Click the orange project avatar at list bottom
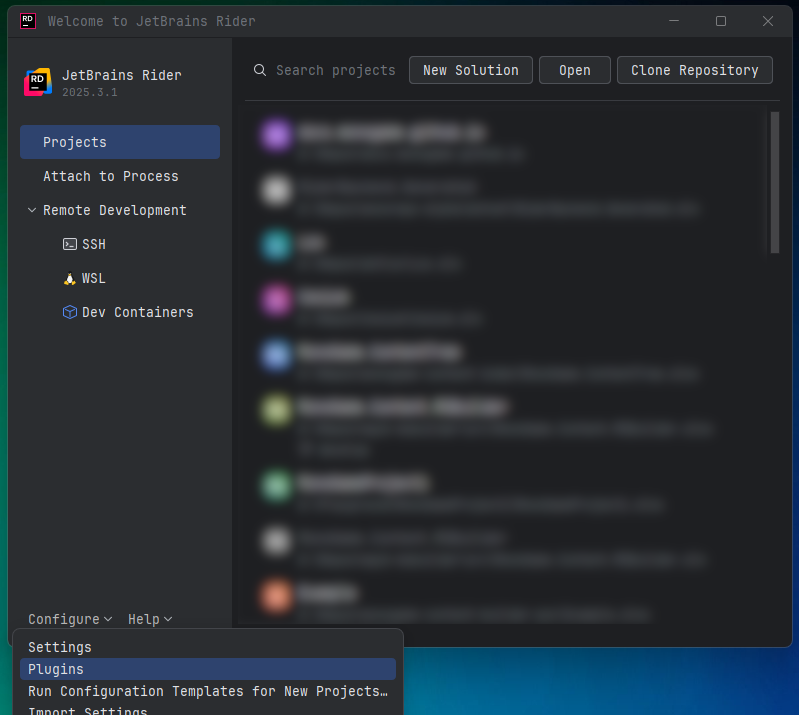This screenshot has width=799, height=715. tap(276, 595)
